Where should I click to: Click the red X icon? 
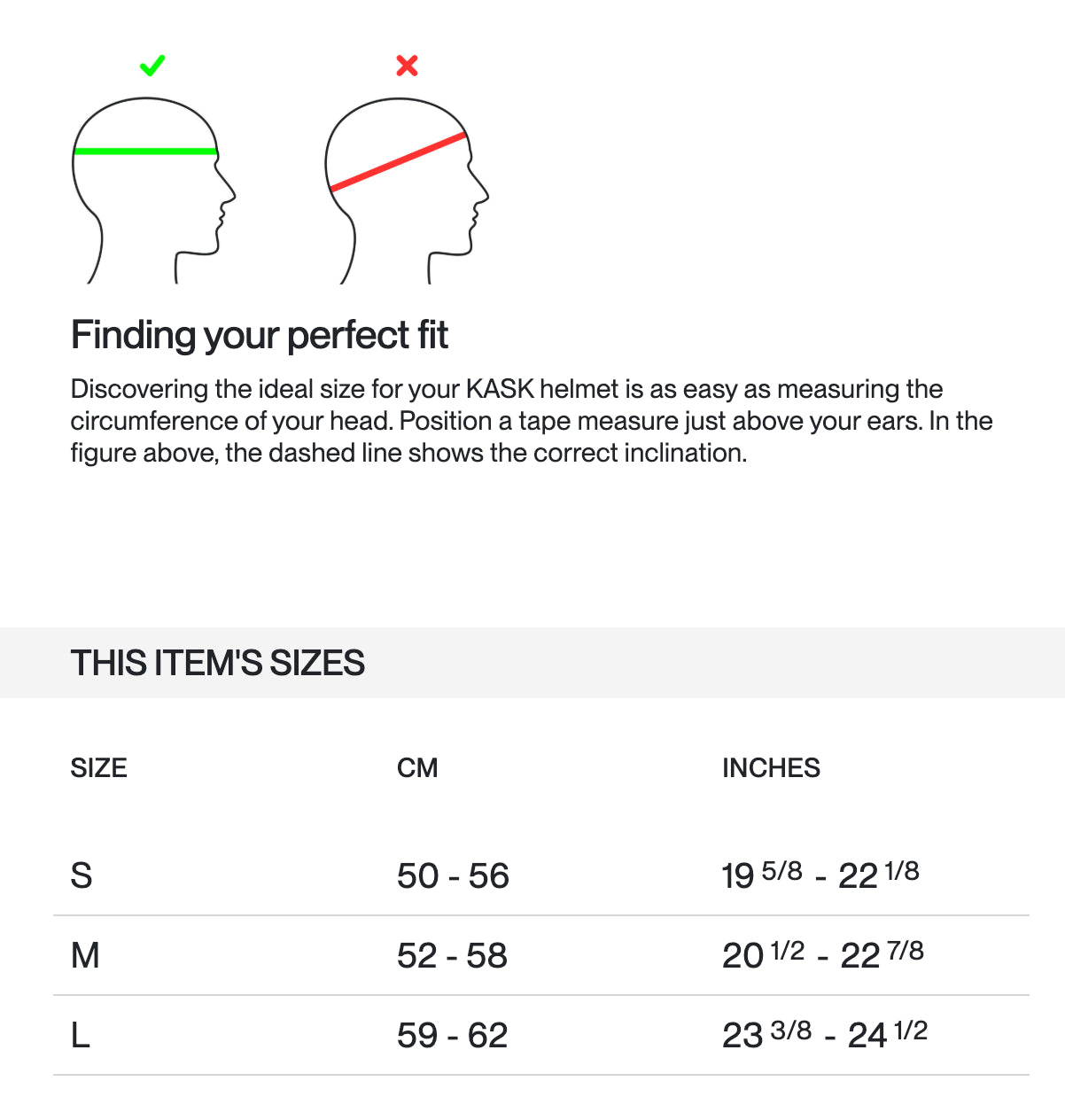407,66
